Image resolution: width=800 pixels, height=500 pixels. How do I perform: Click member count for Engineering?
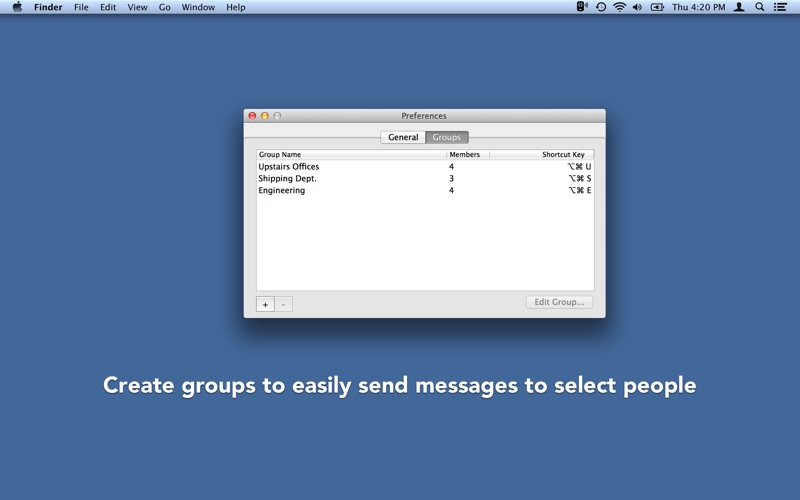coord(451,190)
